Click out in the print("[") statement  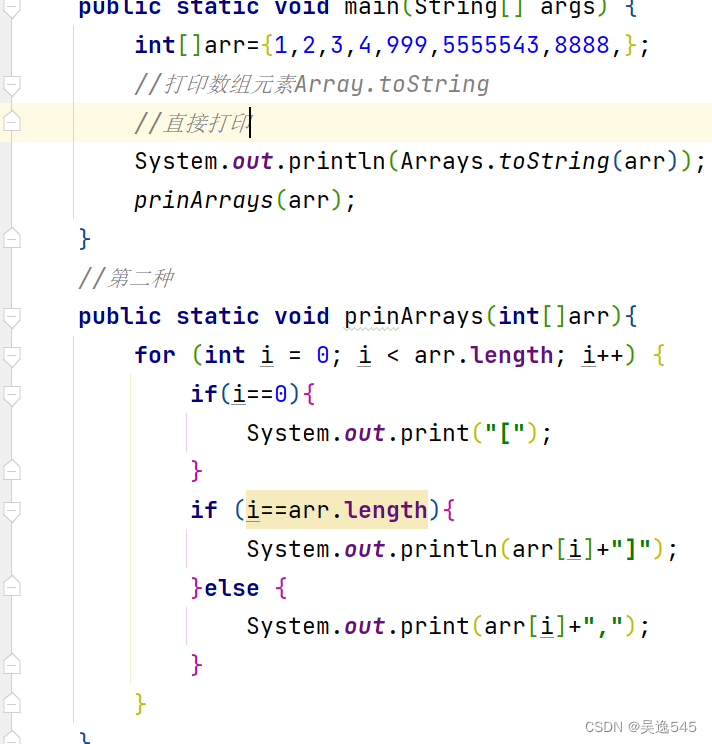[x=365, y=433]
